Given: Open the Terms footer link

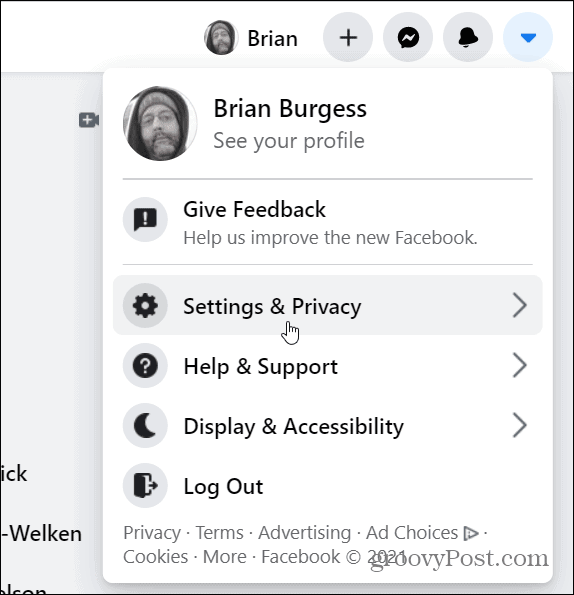Looking at the screenshot, I should [x=219, y=532].
